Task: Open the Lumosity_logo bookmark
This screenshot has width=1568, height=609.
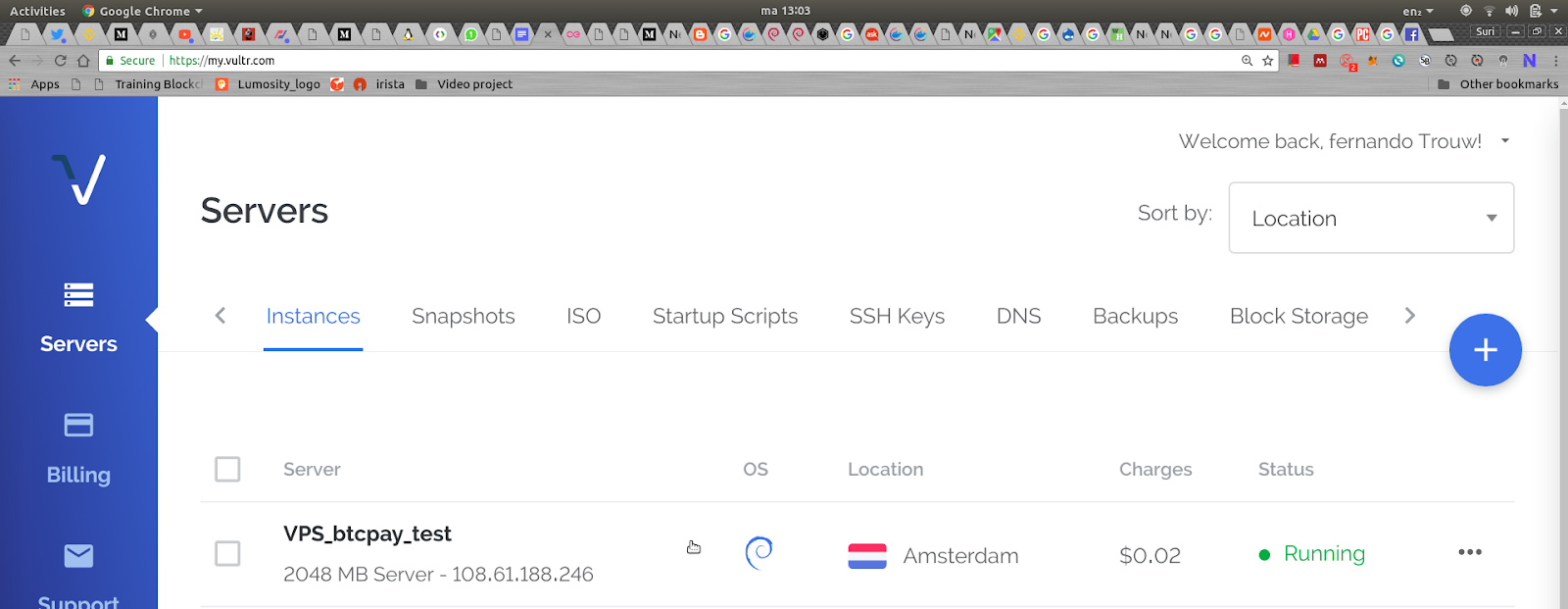Action: [x=269, y=84]
